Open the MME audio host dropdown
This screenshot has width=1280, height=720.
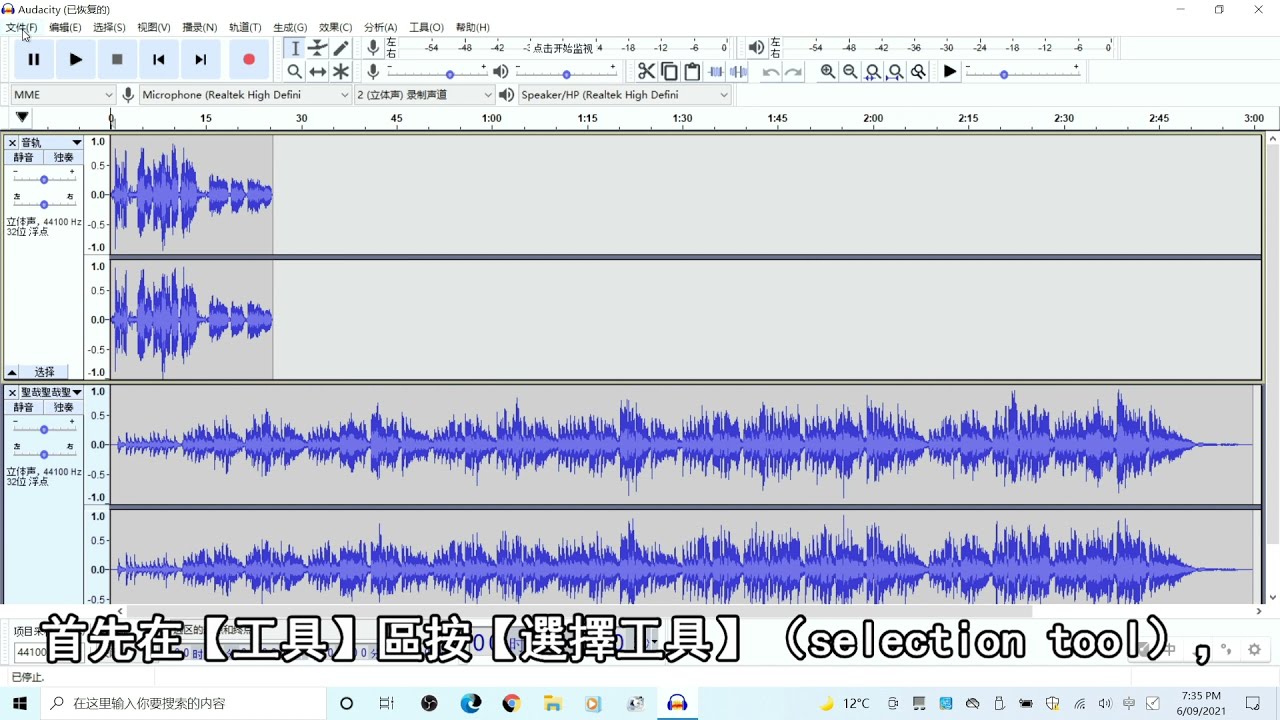point(63,94)
